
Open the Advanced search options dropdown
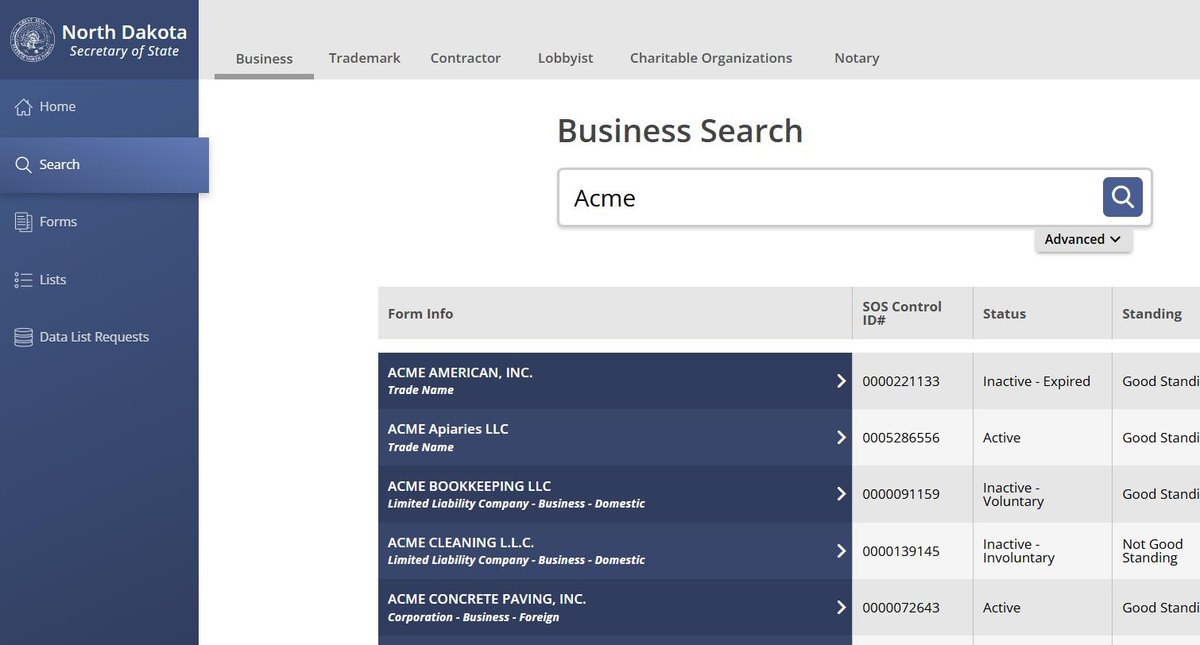pyautogui.click(x=1083, y=239)
